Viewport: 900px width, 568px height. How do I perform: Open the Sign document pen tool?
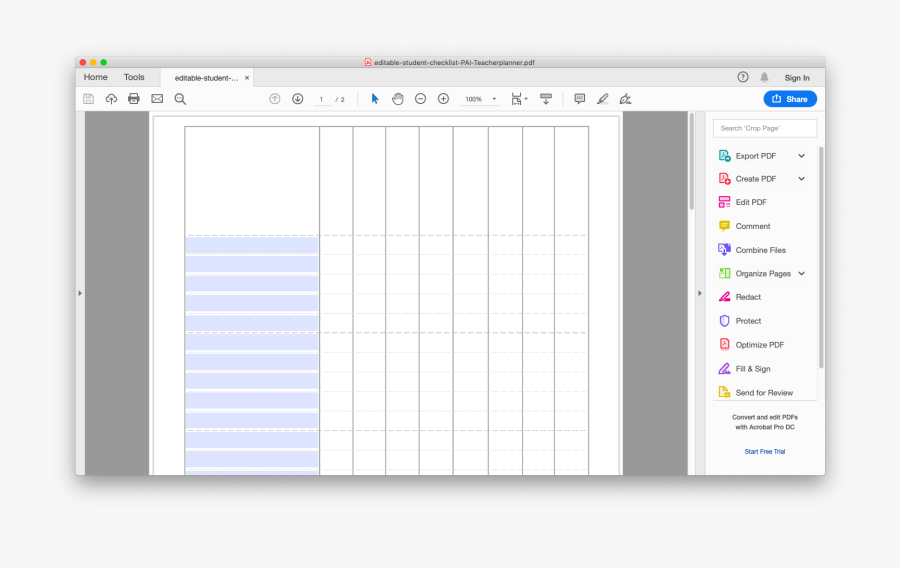pyautogui.click(x=626, y=99)
